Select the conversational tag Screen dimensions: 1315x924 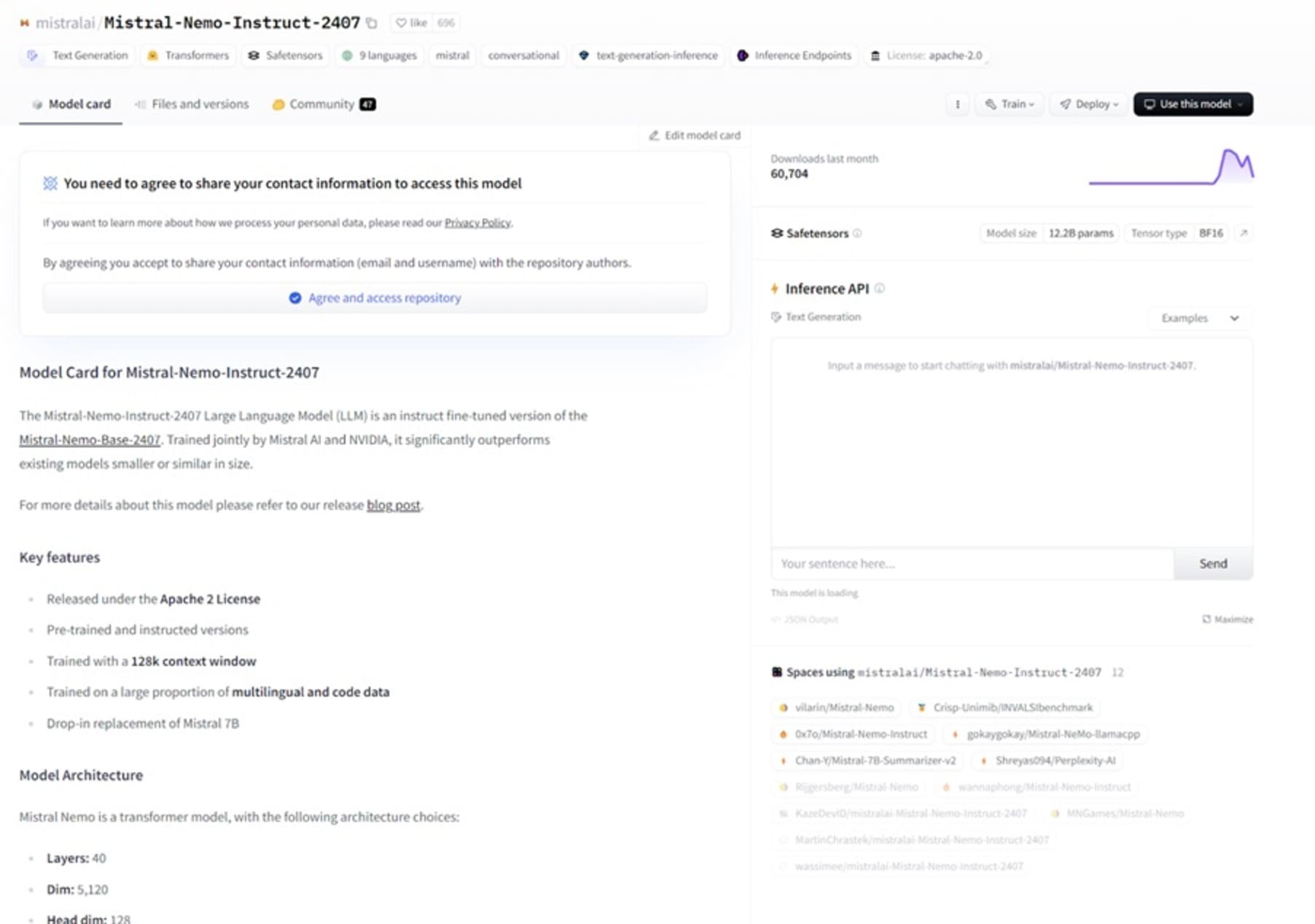click(523, 55)
